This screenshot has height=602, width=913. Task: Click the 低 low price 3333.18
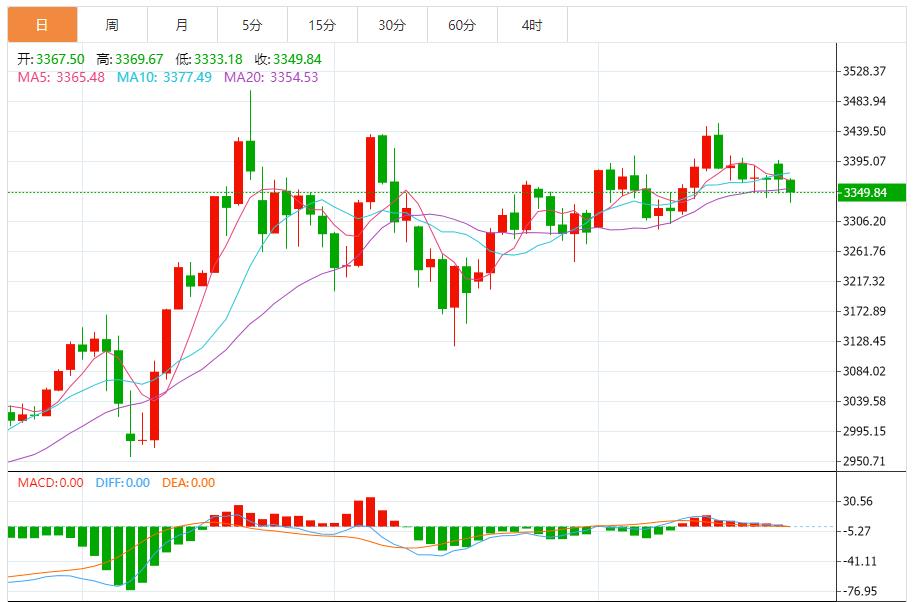pos(212,59)
